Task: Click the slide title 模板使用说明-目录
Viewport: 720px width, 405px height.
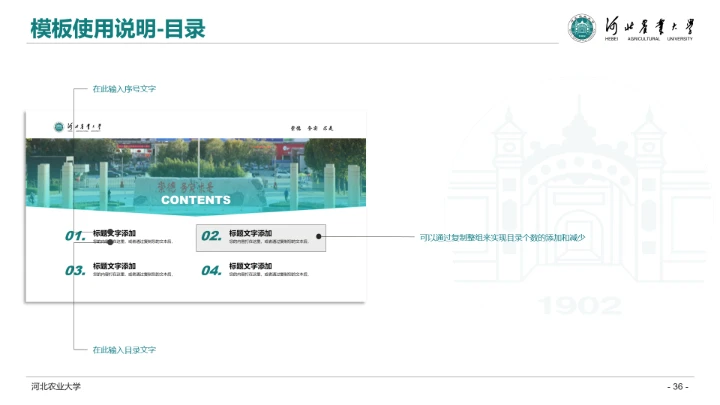Action: click(x=118, y=28)
